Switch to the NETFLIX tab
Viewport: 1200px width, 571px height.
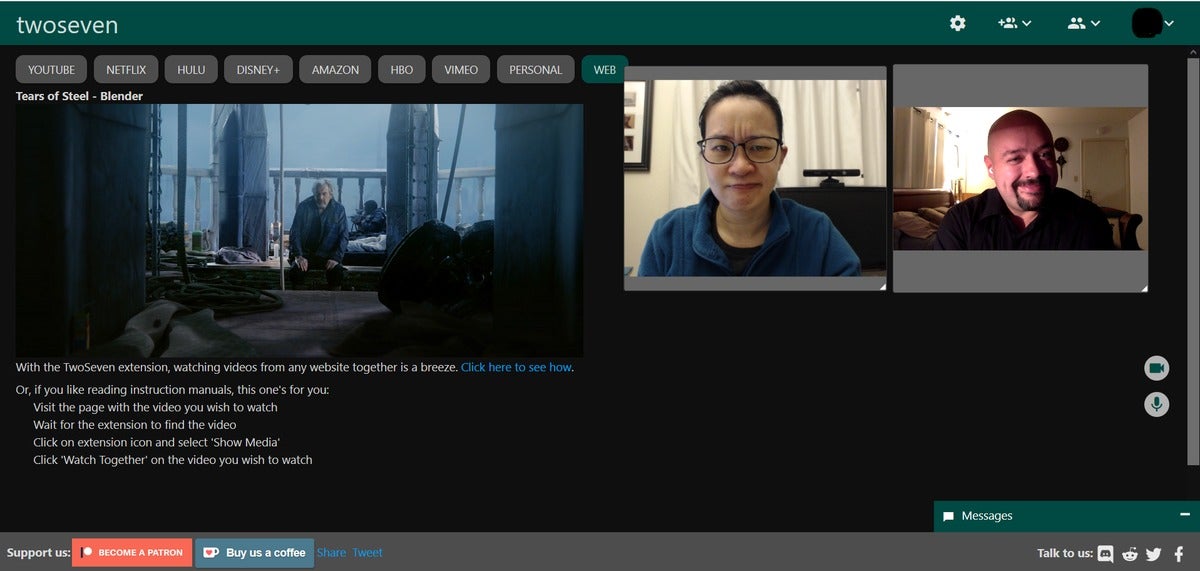pos(126,70)
